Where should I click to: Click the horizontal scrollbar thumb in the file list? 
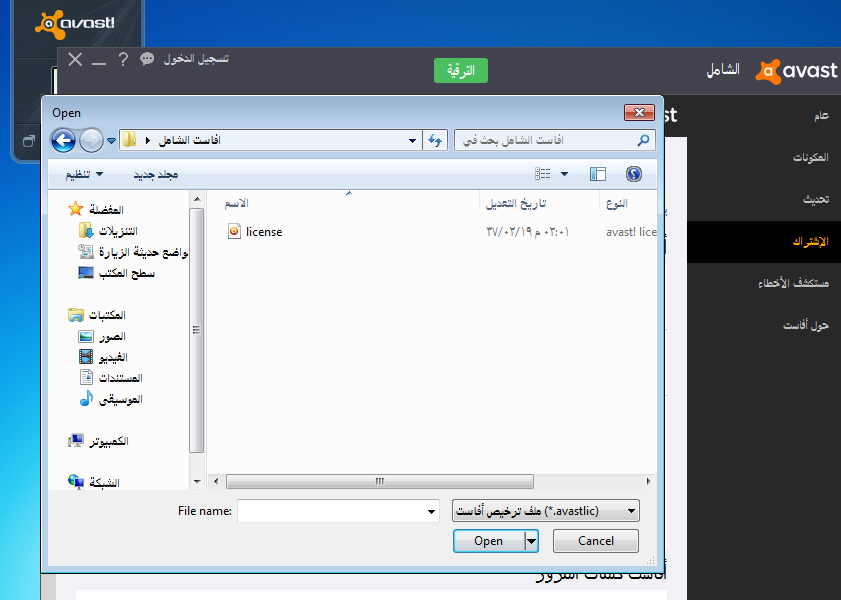point(380,482)
